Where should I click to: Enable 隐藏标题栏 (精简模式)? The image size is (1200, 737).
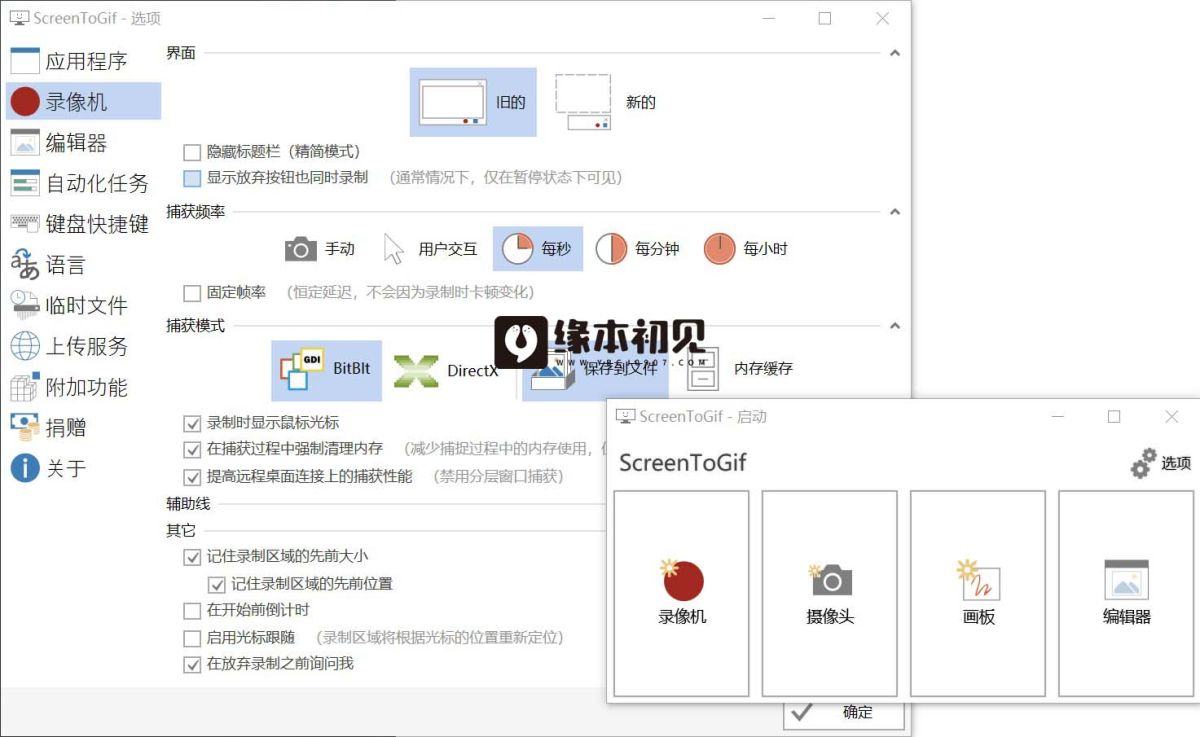click(192, 152)
